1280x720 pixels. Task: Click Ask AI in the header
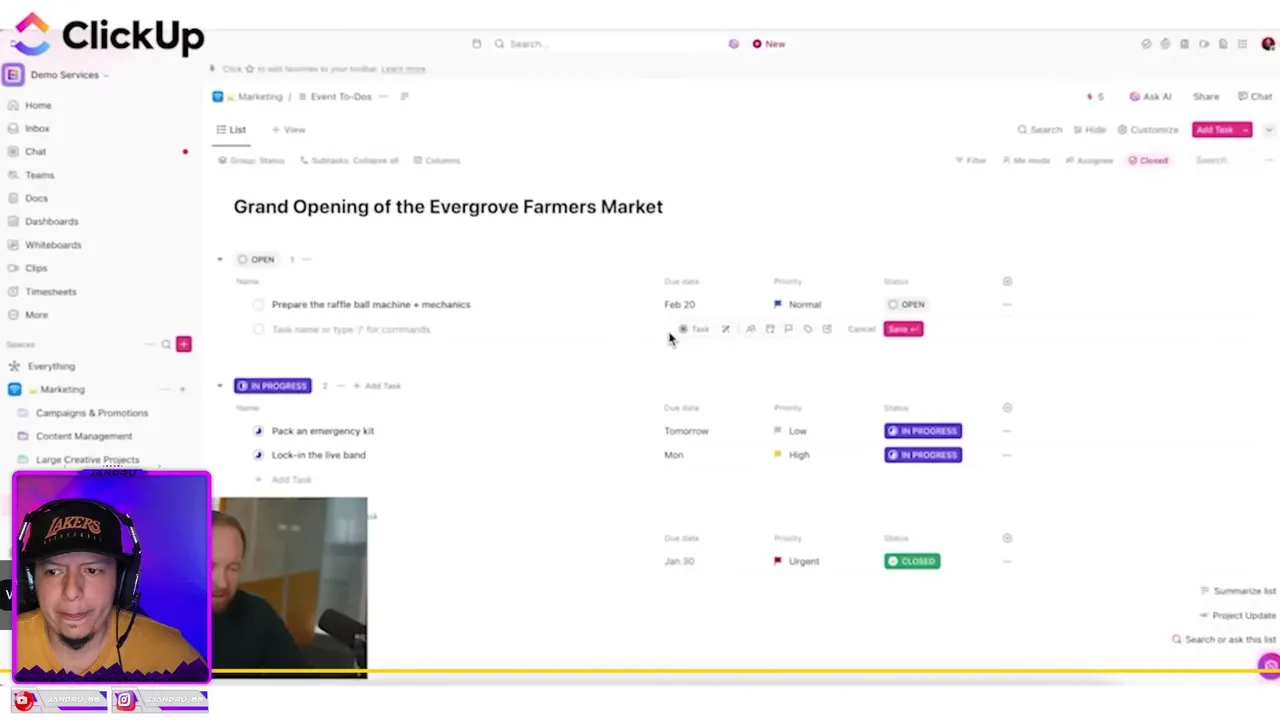pyautogui.click(x=1150, y=97)
